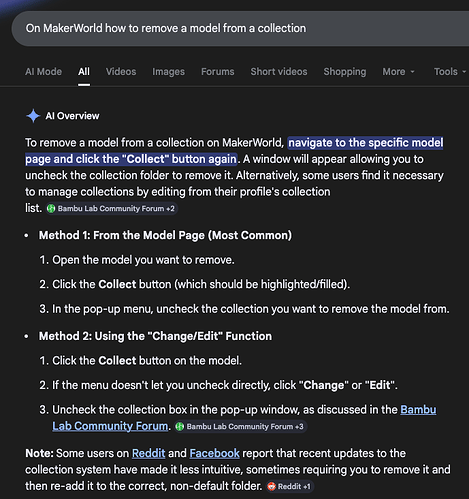Screen dimensions: 469x499
Task: Open the Bambu Lab Community Forum +2 sources chip
Action: point(111,209)
